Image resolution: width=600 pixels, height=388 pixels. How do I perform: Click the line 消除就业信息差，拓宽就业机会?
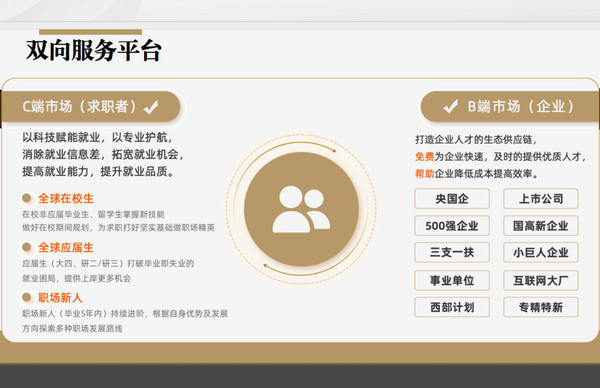tap(103, 154)
